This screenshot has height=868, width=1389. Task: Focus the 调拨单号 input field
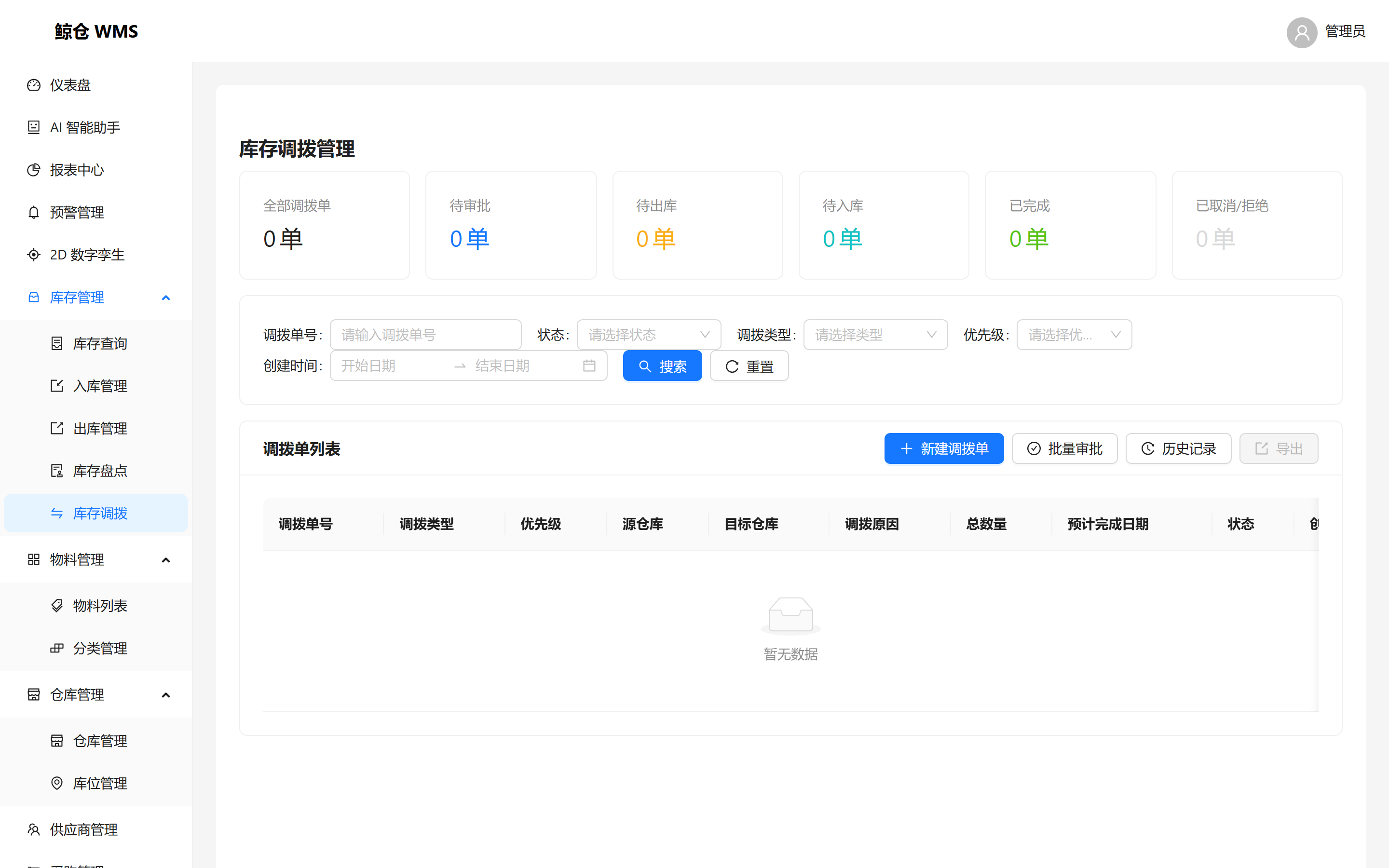pyautogui.click(x=425, y=335)
